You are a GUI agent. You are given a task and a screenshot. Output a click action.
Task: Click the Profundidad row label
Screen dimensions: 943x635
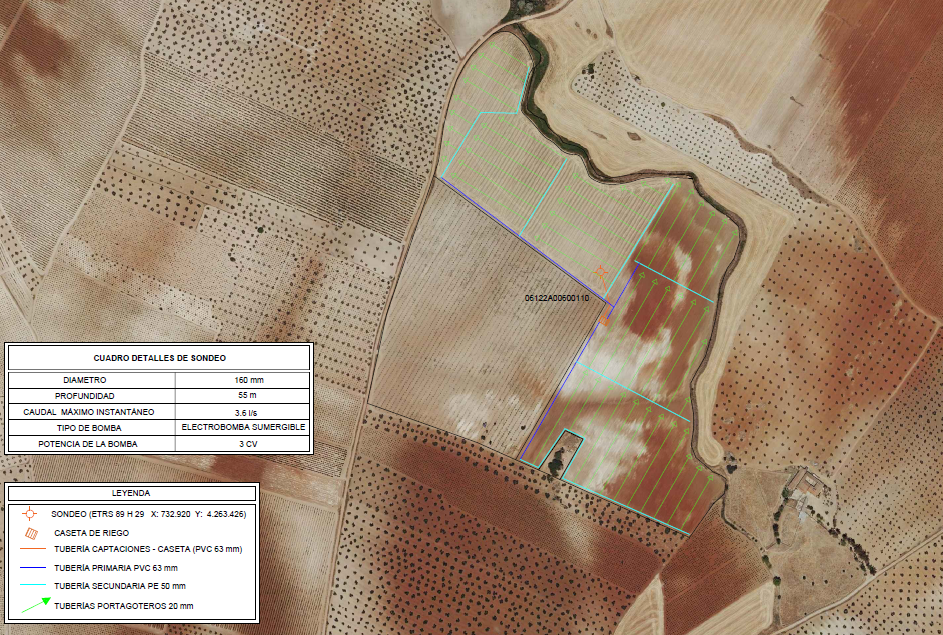pos(92,396)
